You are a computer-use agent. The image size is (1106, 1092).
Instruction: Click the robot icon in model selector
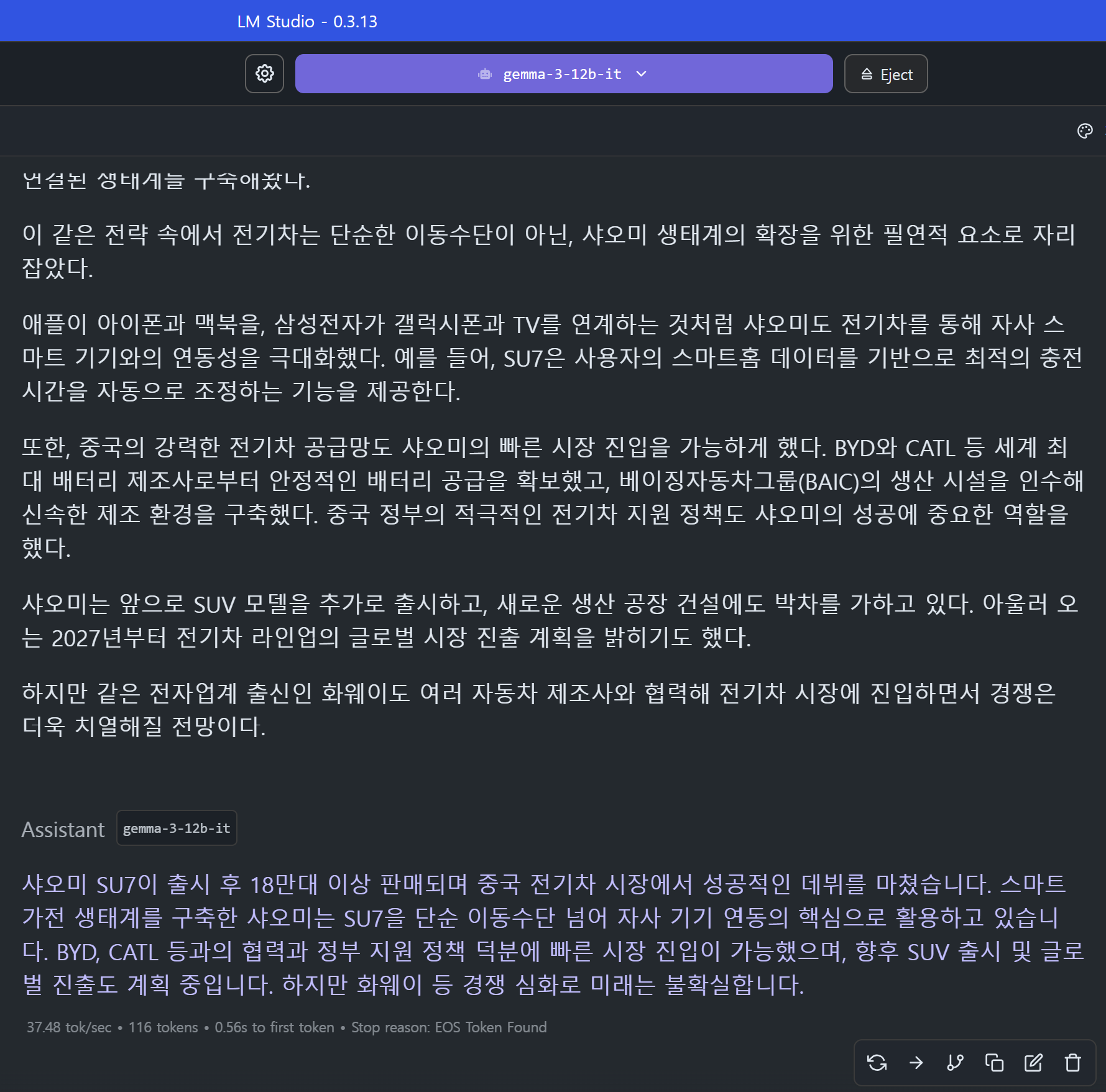click(x=485, y=75)
